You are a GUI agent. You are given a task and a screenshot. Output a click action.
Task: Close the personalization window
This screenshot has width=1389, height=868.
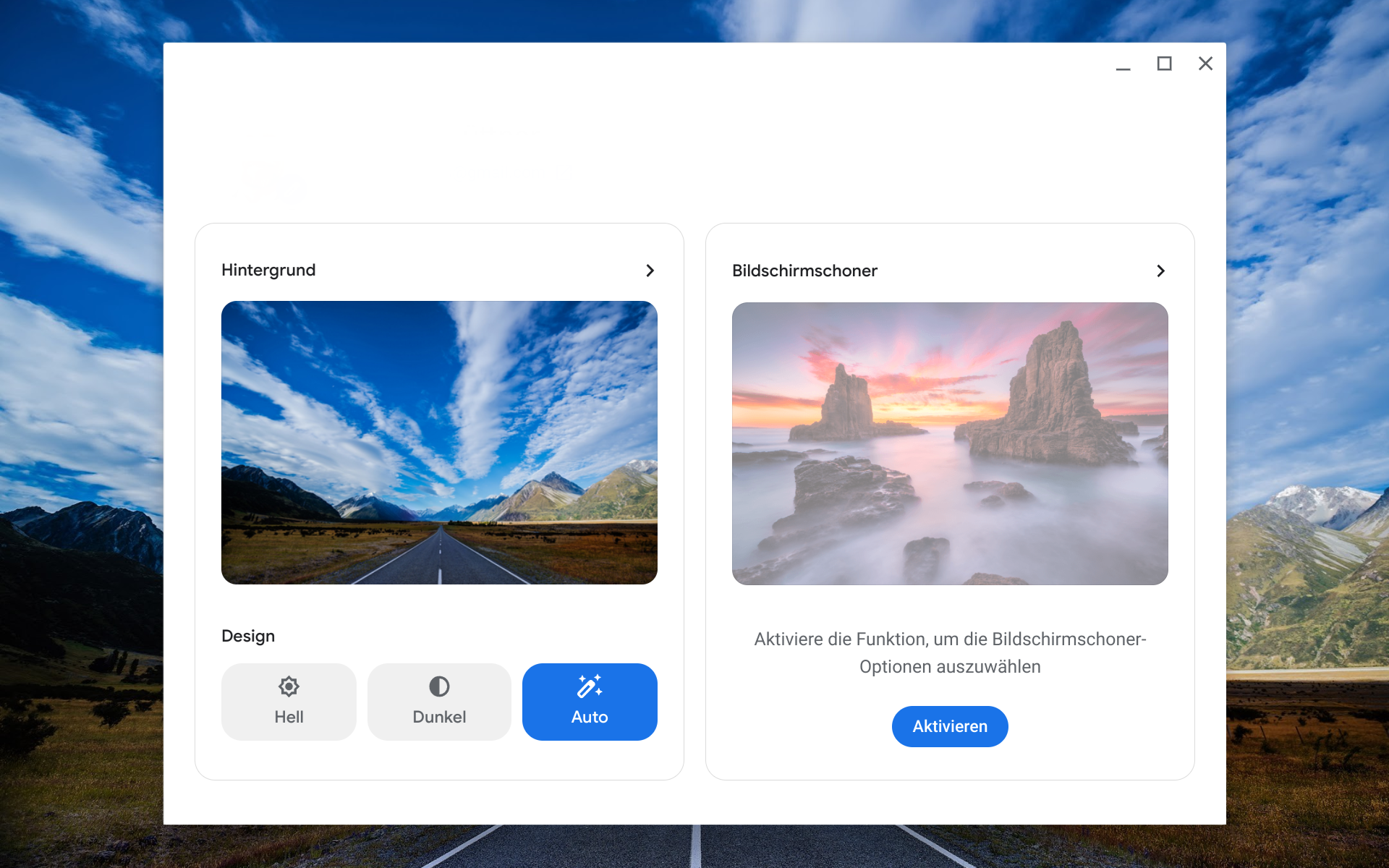pos(1205,64)
